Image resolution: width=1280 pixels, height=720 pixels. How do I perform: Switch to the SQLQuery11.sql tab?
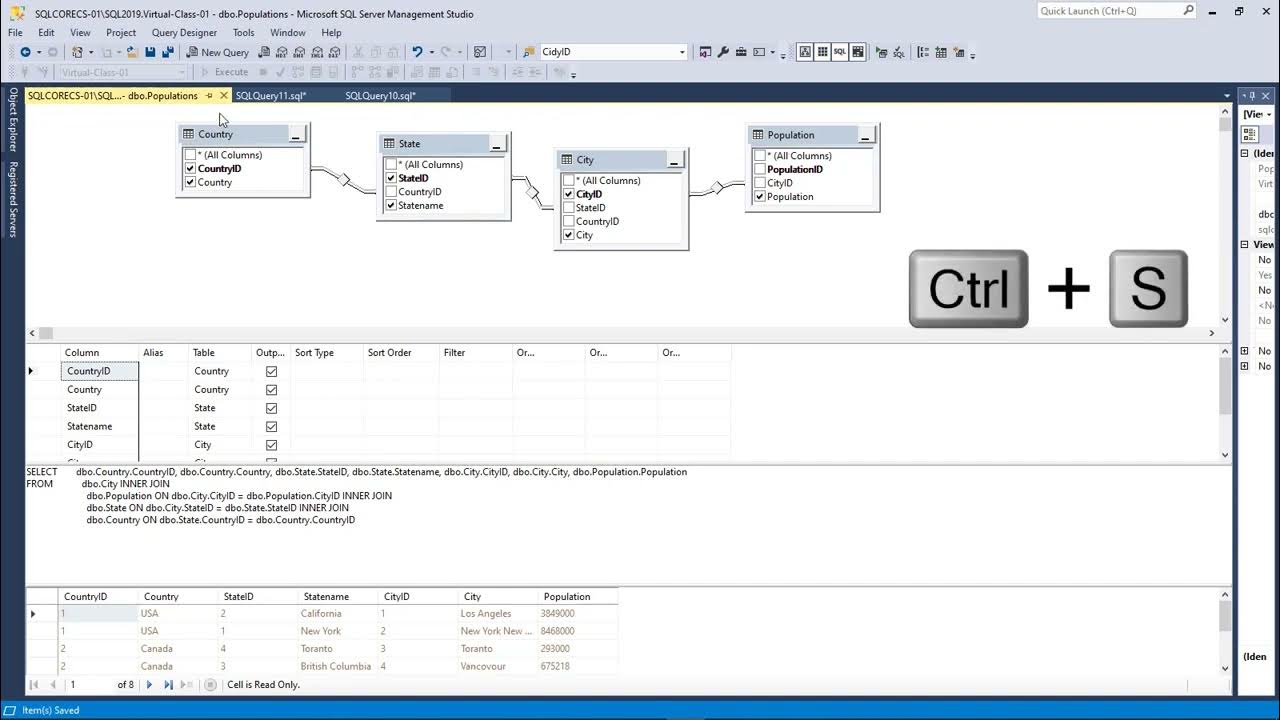[271, 96]
